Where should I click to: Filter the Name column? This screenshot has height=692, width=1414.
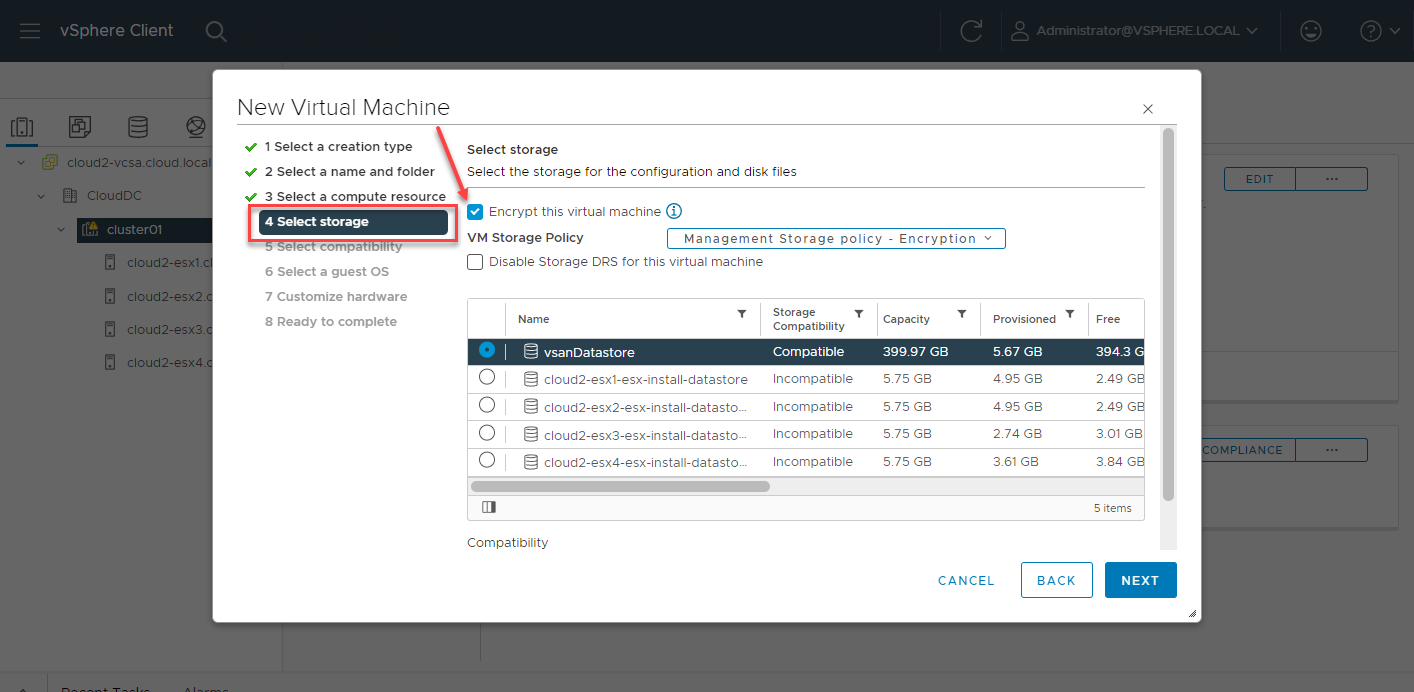pyautogui.click(x=742, y=314)
